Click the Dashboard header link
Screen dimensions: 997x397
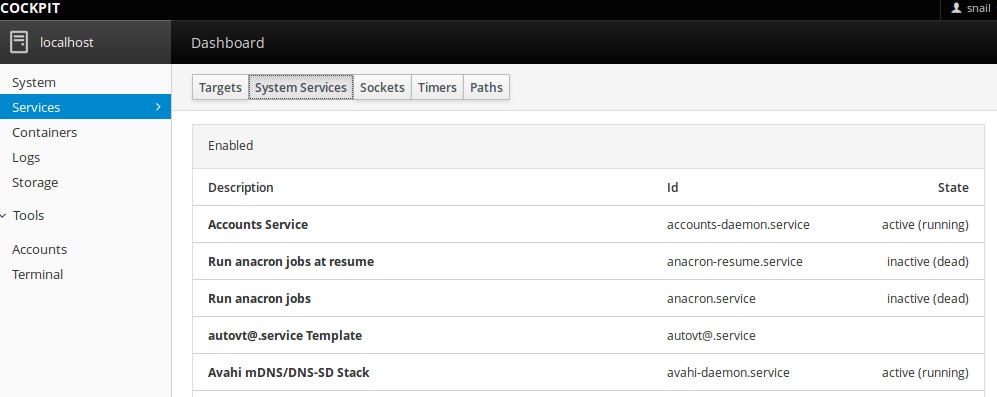click(x=228, y=43)
